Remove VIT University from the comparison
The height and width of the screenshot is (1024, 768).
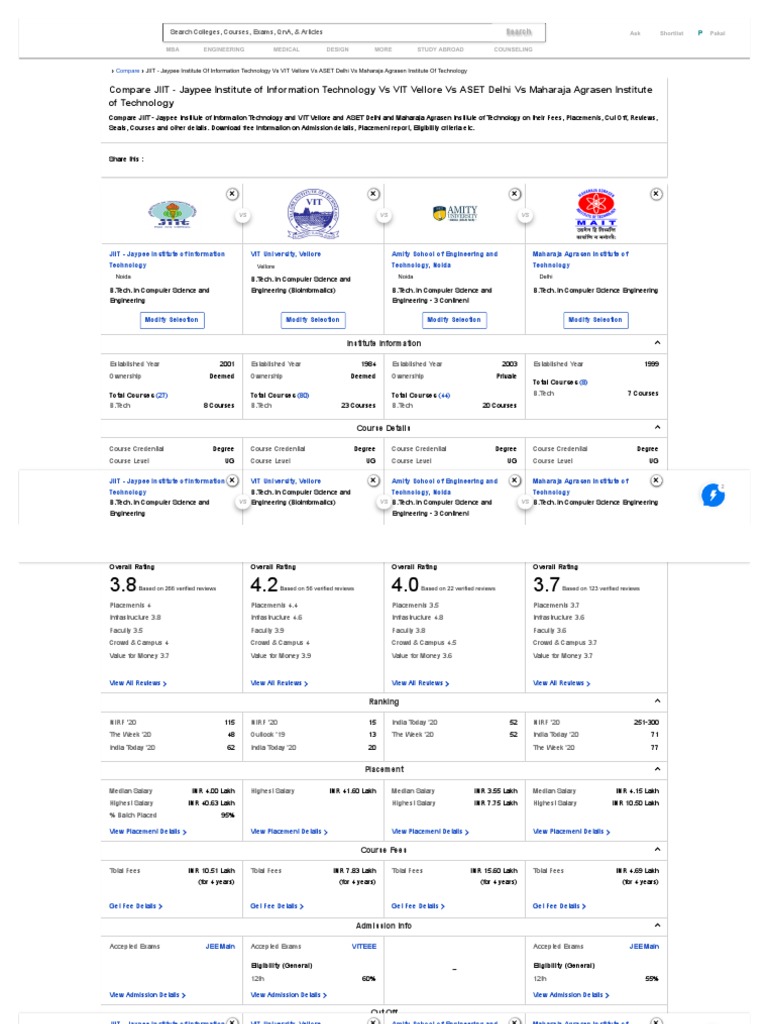coord(373,194)
